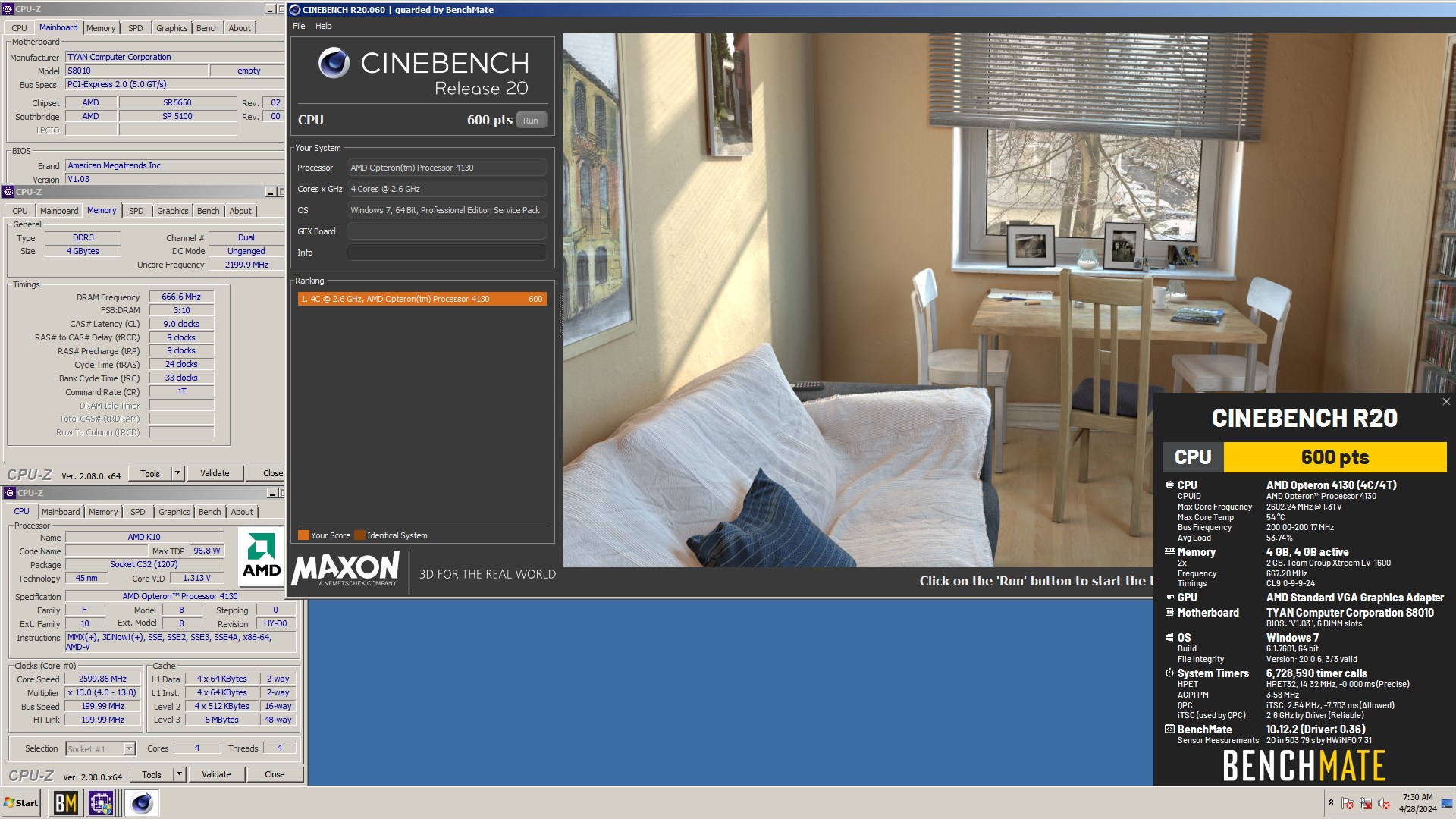Click Validate in the CPU CPU-Z window
1456x819 pixels.
pos(216,774)
